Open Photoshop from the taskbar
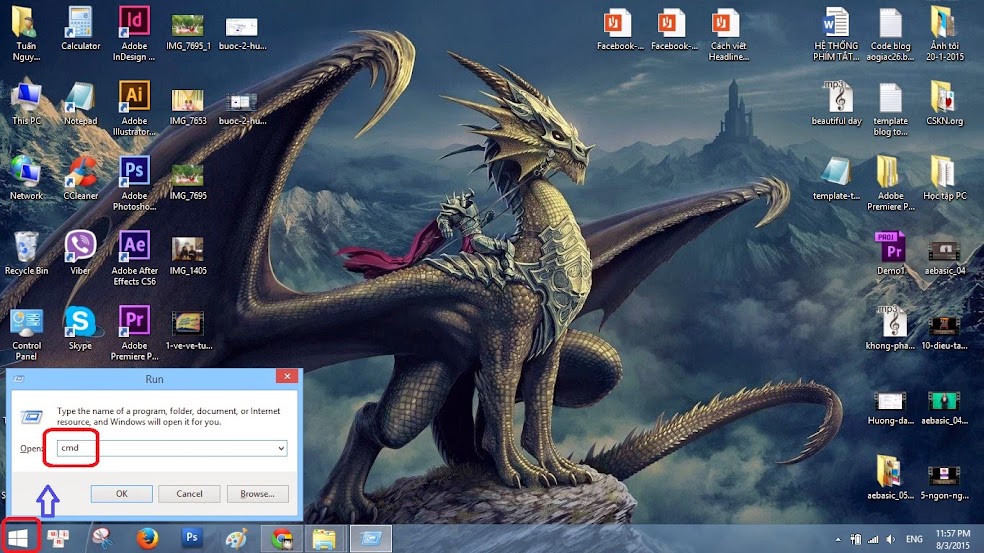This screenshot has height=553, width=984. pos(192,538)
